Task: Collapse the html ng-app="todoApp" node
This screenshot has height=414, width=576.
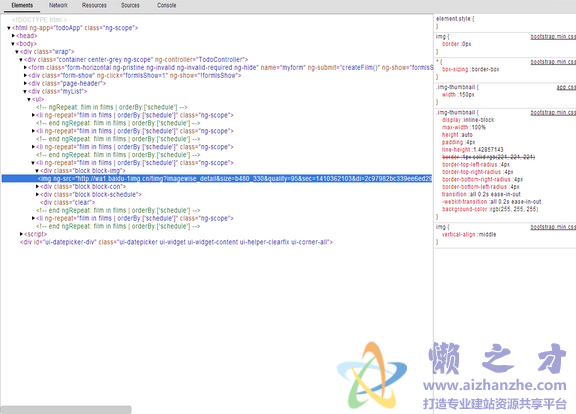Action: pos(9,28)
